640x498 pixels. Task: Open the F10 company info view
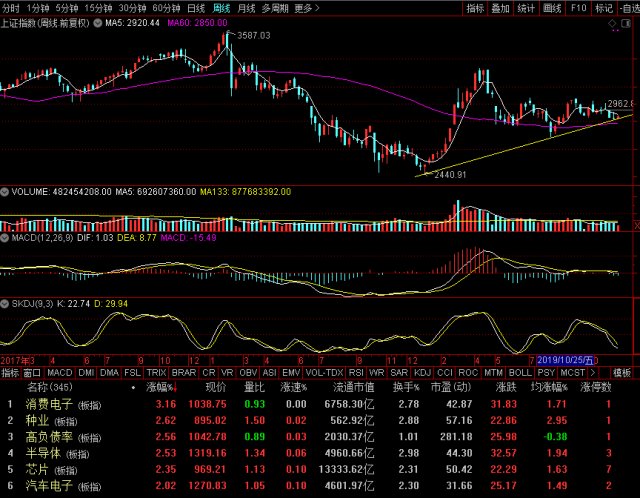[577, 8]
